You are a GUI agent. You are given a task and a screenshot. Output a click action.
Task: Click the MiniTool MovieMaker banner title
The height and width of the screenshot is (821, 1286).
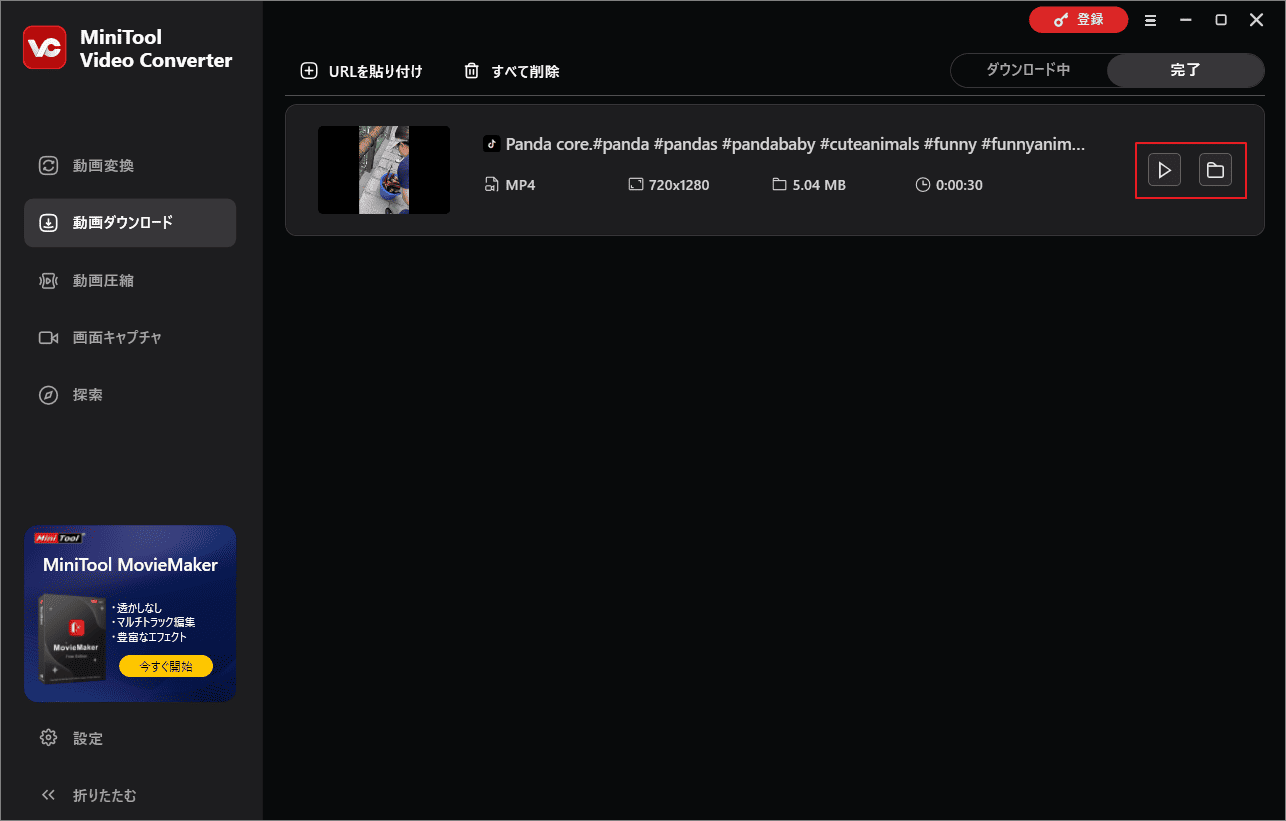point(130,565)
